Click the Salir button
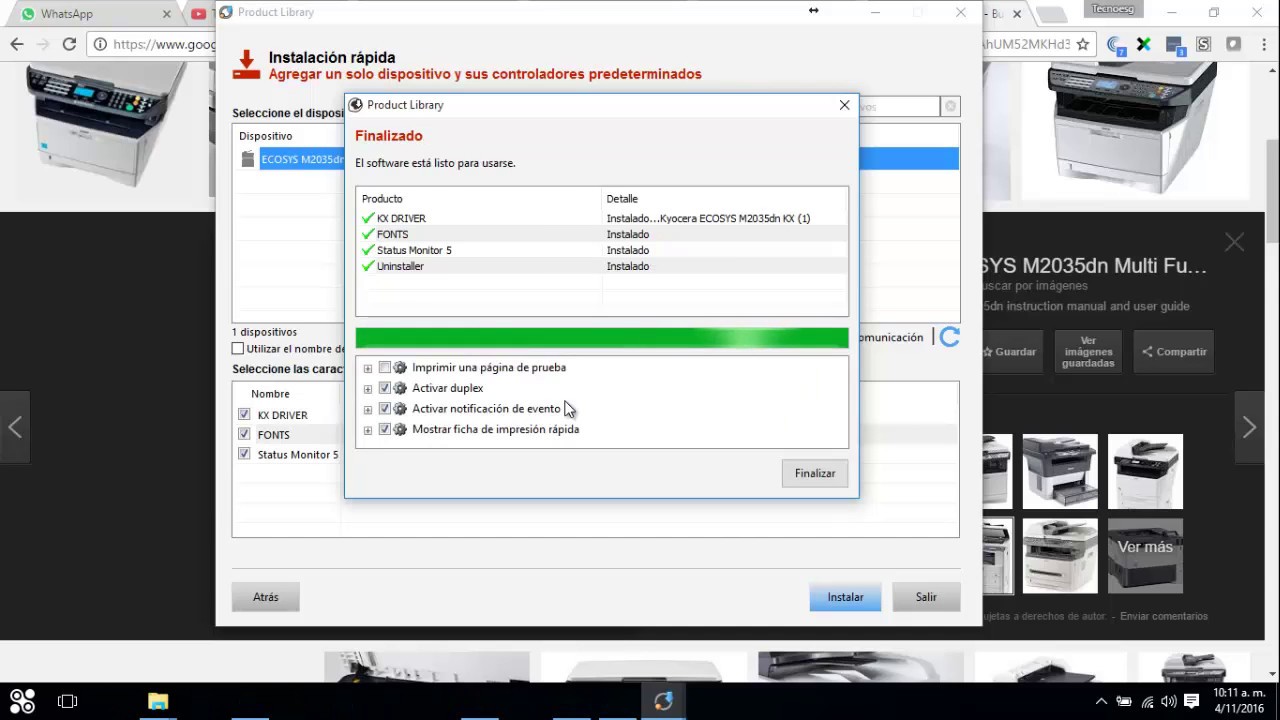 926,597
